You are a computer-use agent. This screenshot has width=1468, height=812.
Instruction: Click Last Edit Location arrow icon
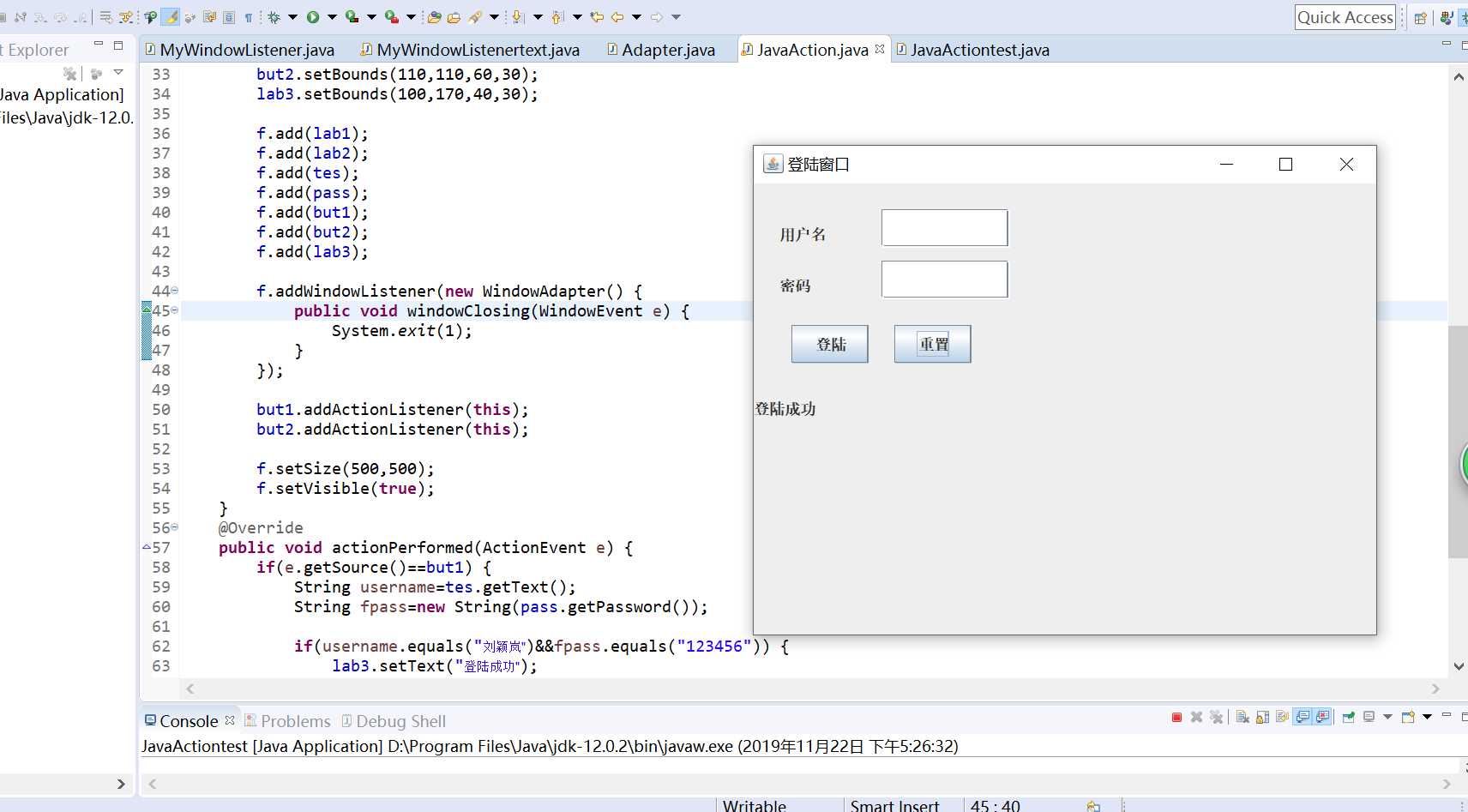(x=597, y=17)
